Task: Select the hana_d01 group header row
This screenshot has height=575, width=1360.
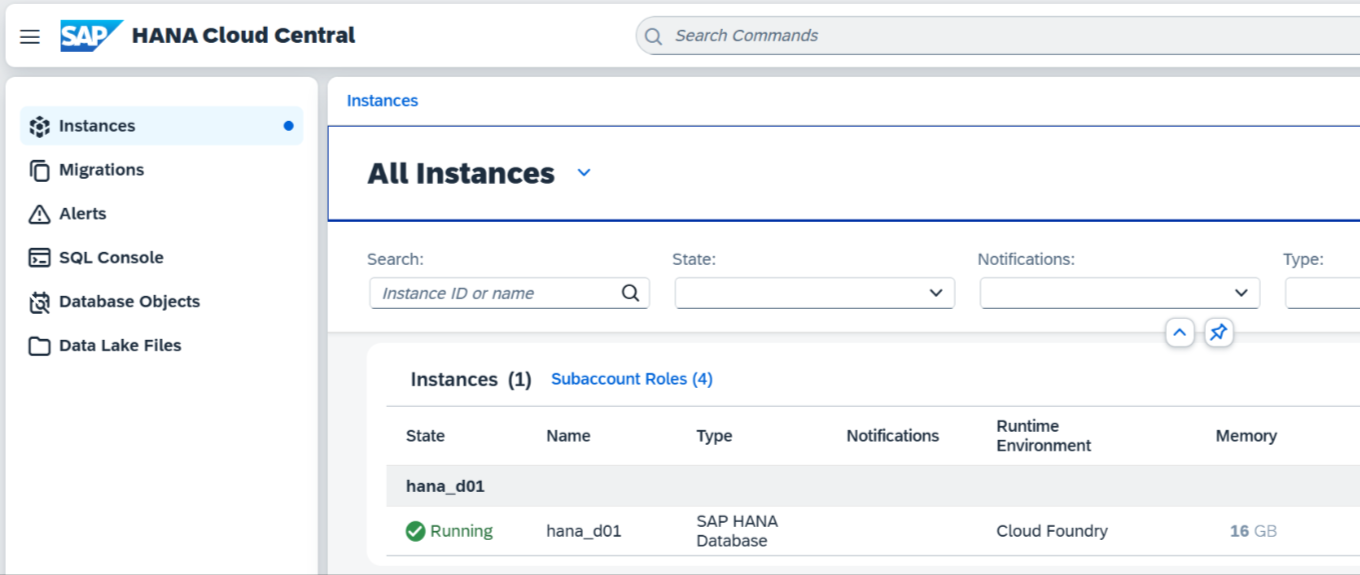Action: click(873, 486)
